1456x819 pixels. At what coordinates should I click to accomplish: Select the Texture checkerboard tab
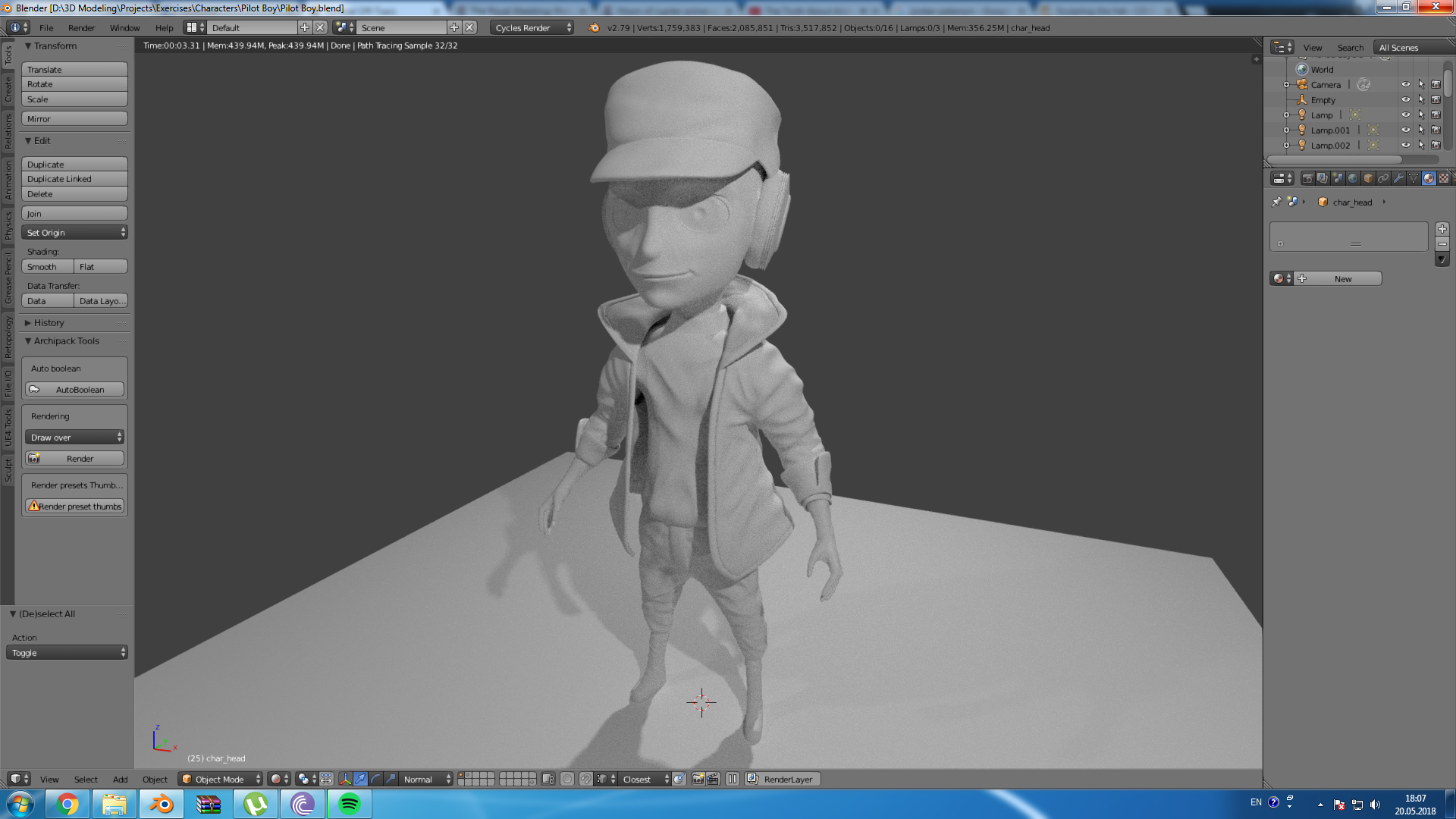pyautogui.click(x=1444, y=178)
